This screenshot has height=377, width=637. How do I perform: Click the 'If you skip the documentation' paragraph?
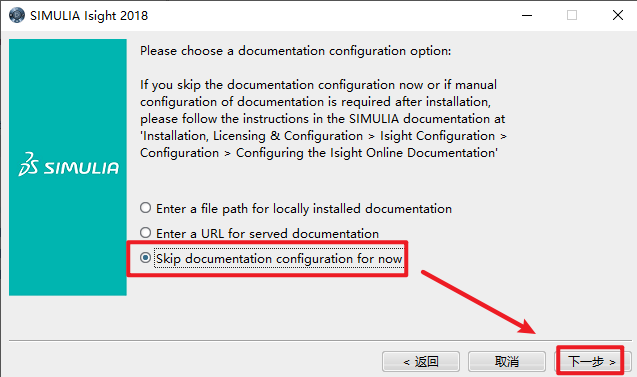click(x=323, y=119)
